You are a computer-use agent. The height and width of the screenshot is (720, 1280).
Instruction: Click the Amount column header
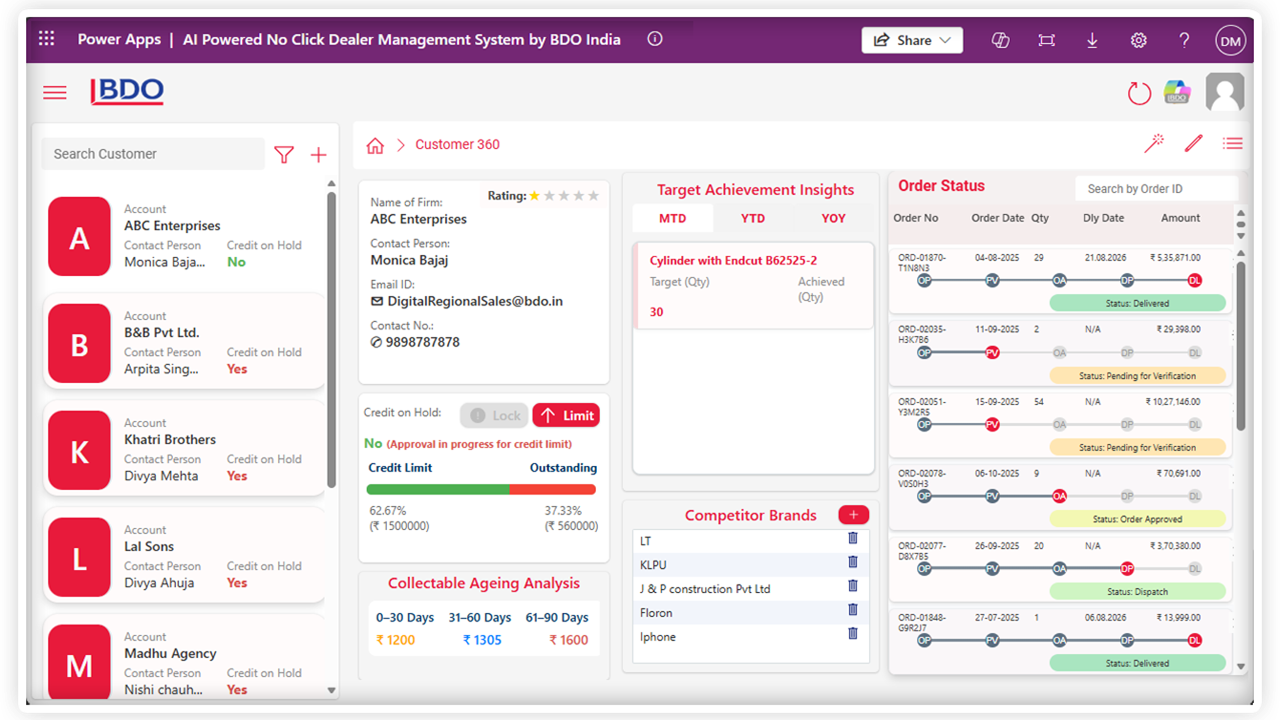coord(1180,218)
